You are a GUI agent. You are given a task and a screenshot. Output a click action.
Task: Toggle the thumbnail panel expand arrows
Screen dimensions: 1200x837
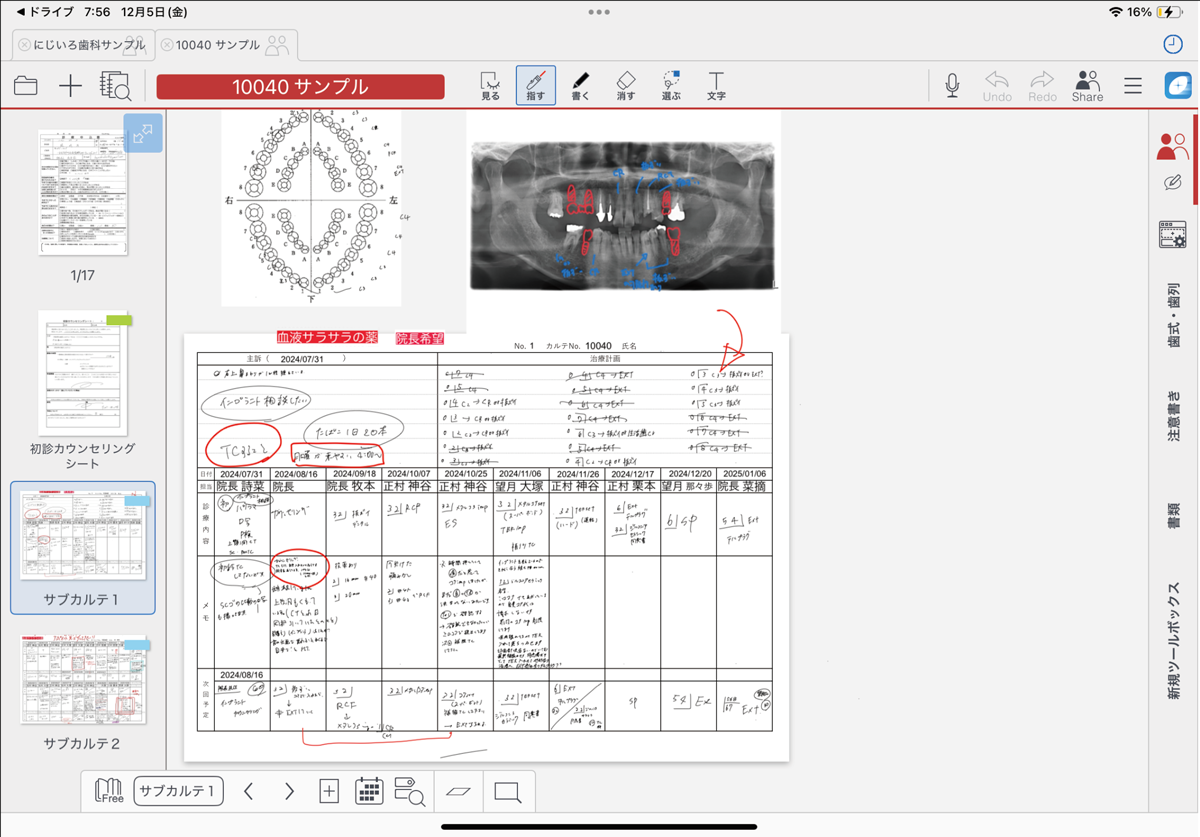143,133
